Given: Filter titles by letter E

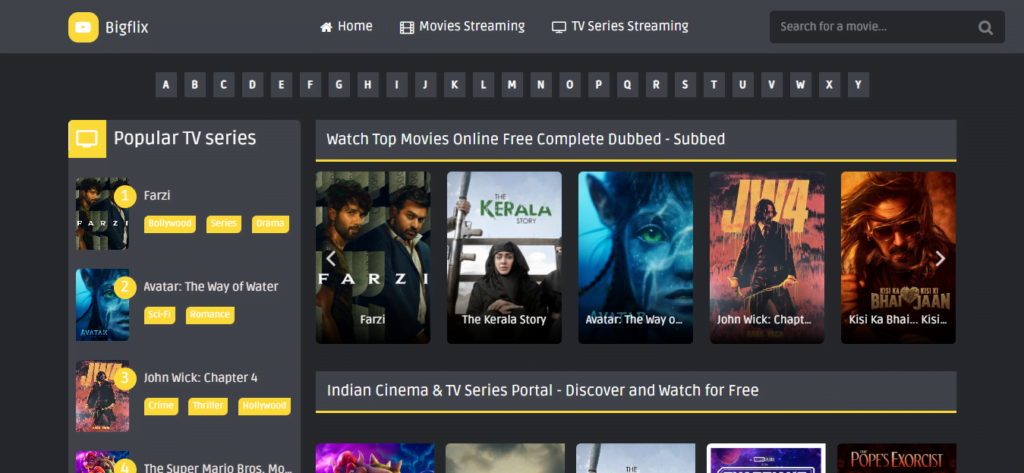Looking at the screenshot, I should click(x=281, y=85).
